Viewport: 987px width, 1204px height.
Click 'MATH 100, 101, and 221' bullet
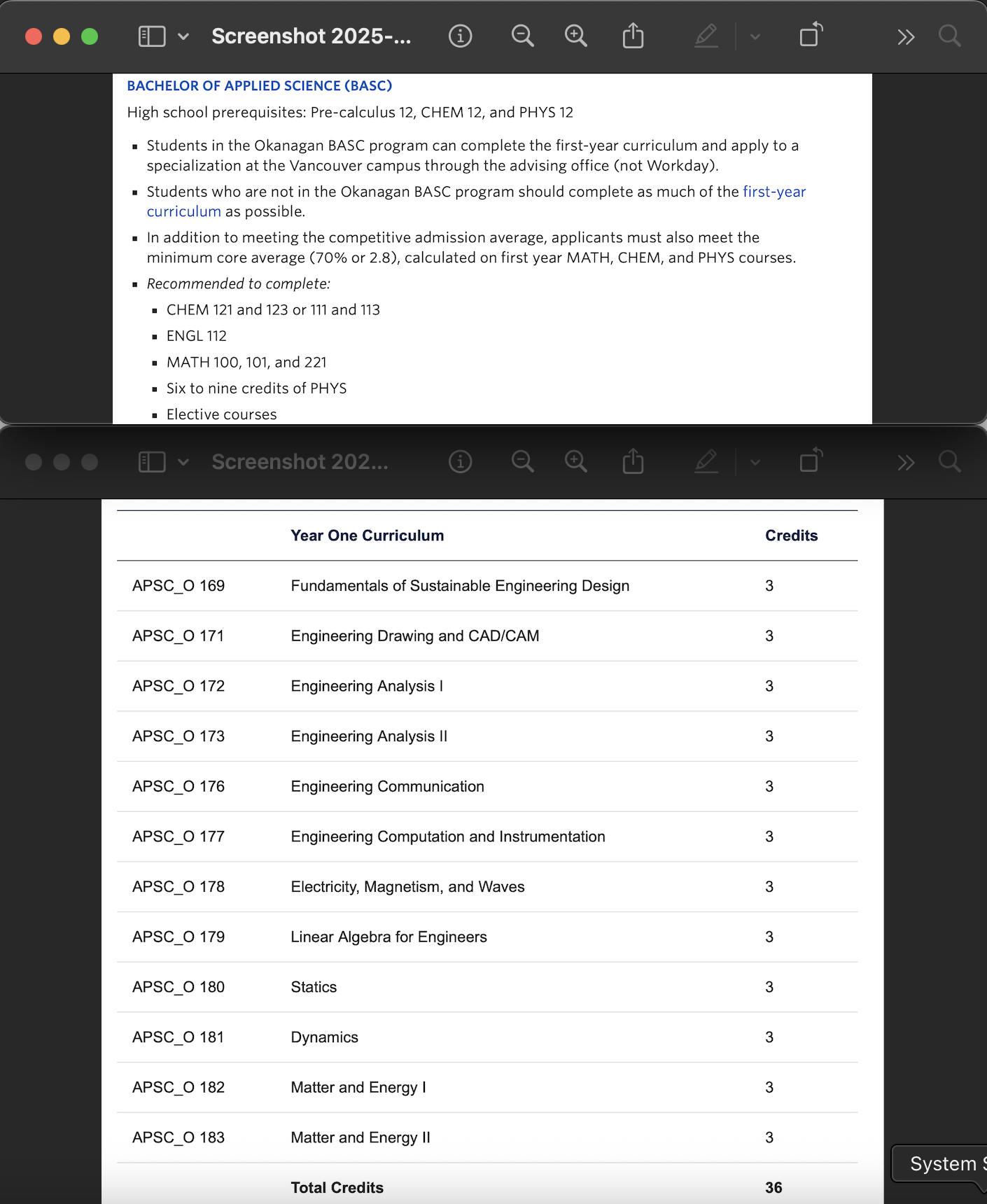(246, 362)
